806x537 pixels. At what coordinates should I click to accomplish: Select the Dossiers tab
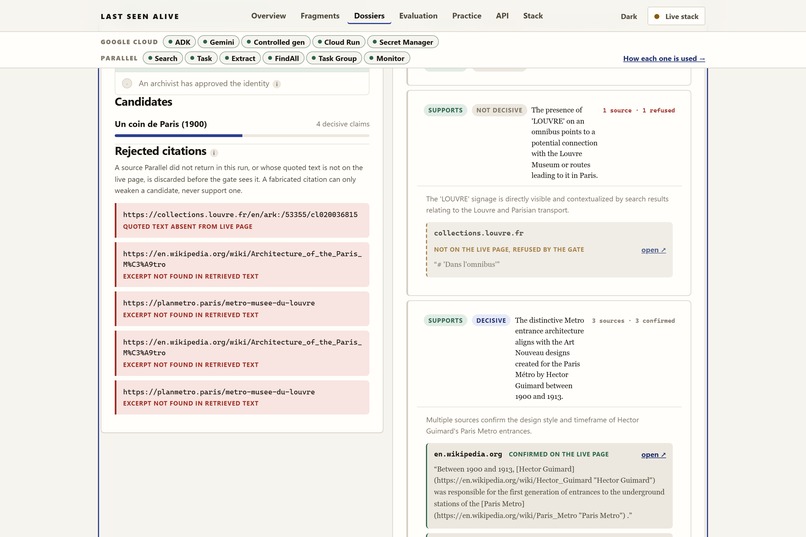click(369, 16)
